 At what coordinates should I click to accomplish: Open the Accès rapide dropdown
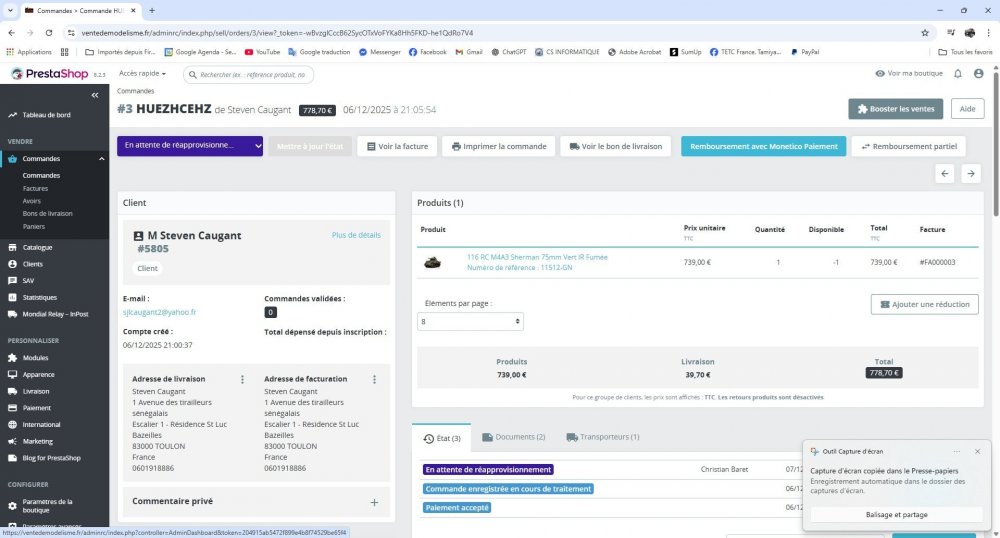[142, 74]
